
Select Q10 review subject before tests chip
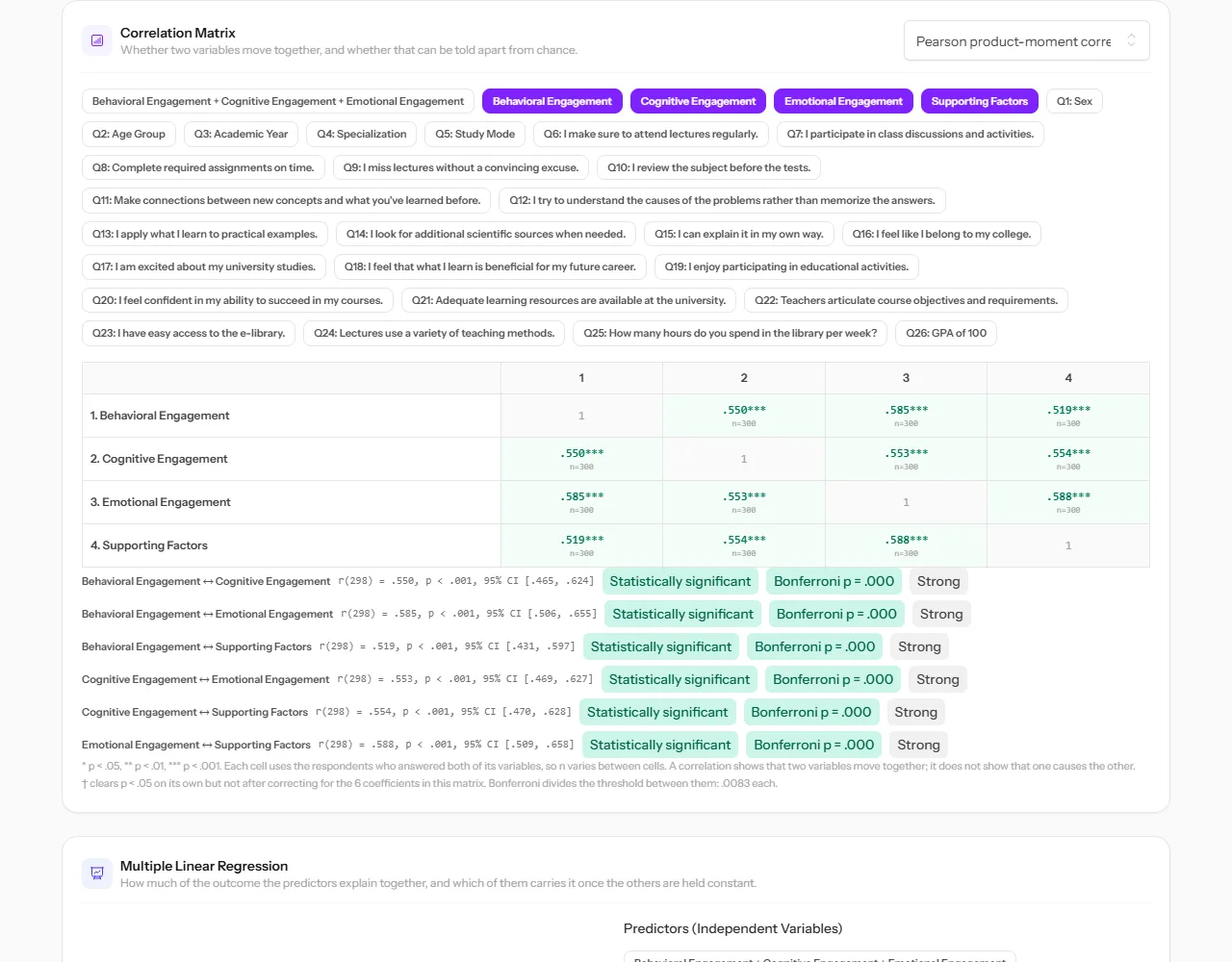[709, 167]
